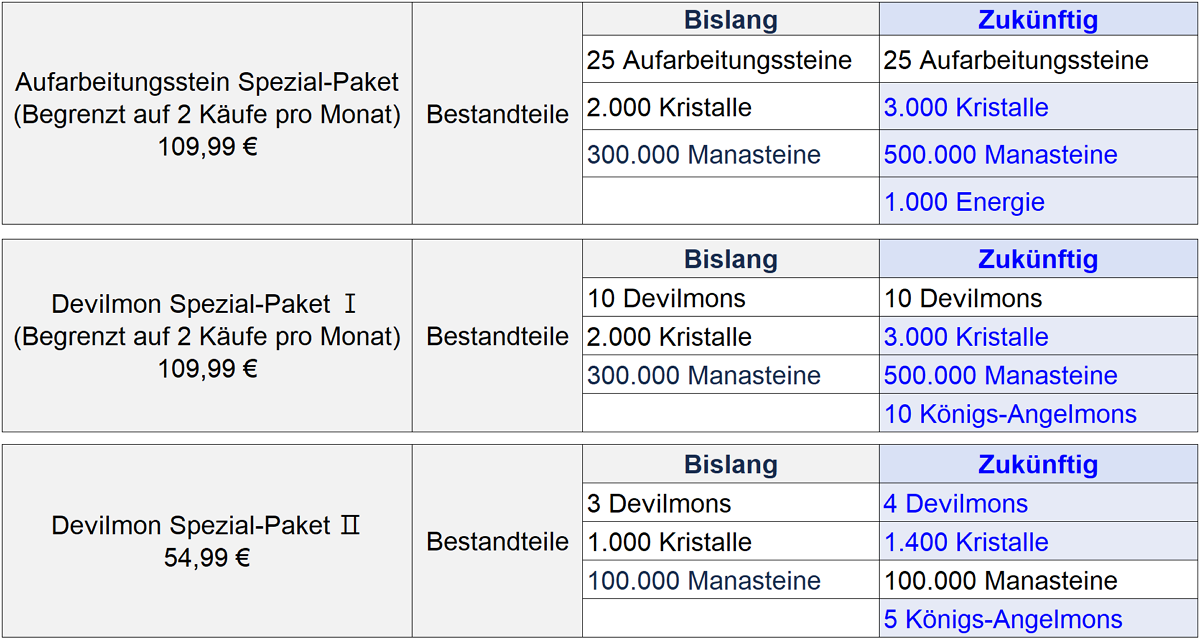Screen dimensions: 1200x640
Task: Select the "10 Königs-Angelmons" entry
Action: [1010, 414]
